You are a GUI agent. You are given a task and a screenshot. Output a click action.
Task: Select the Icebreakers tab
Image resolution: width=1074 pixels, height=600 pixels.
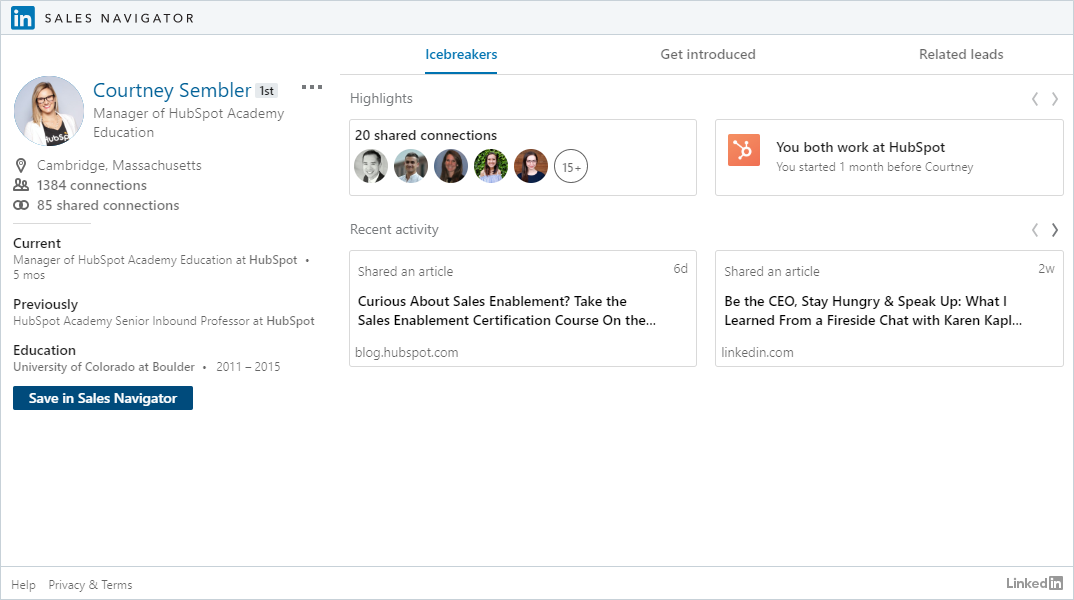click(461, 54)
